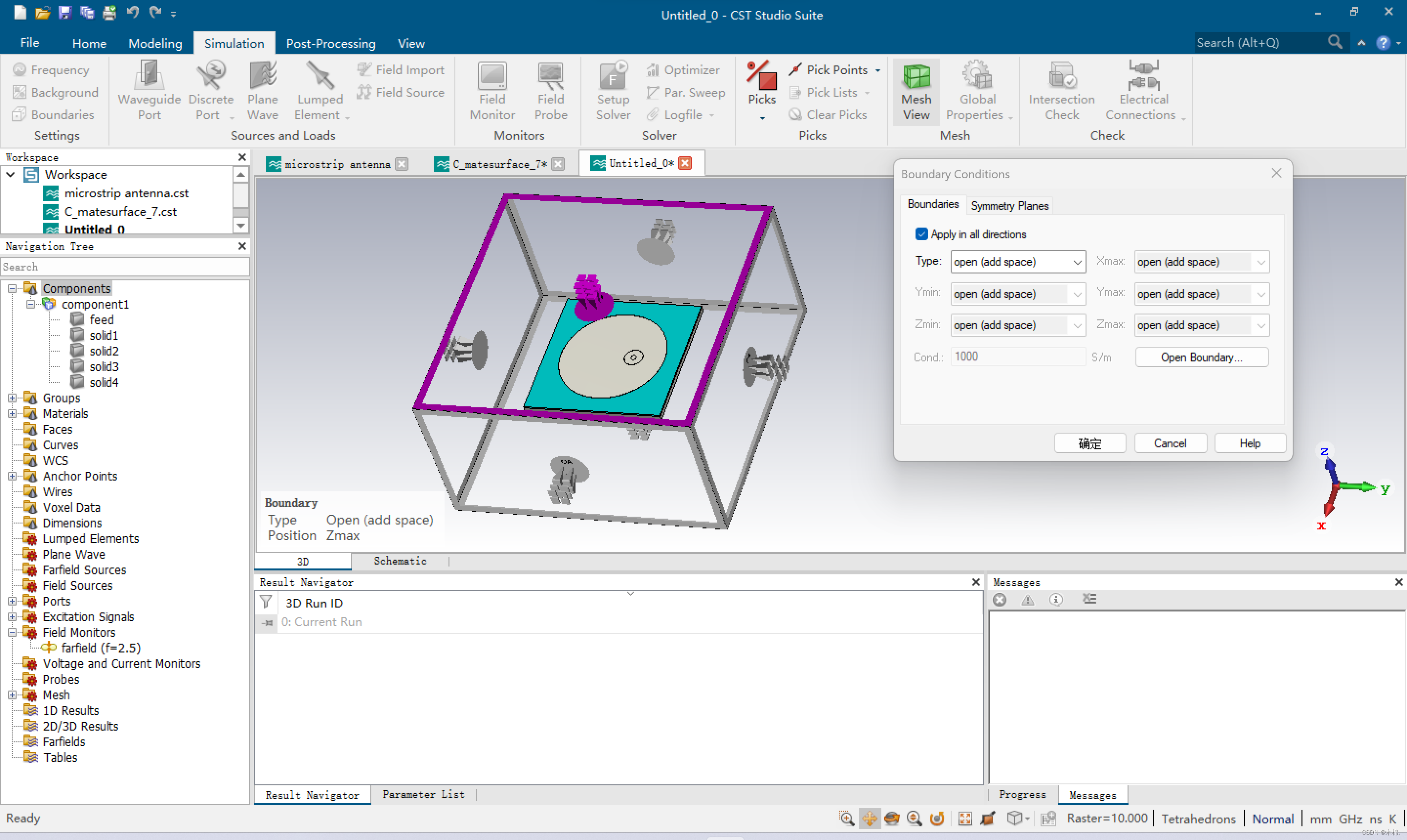Collapse the Field Monitors node
Viewport: 1407px width, 840px height.
tap(12, 632)
